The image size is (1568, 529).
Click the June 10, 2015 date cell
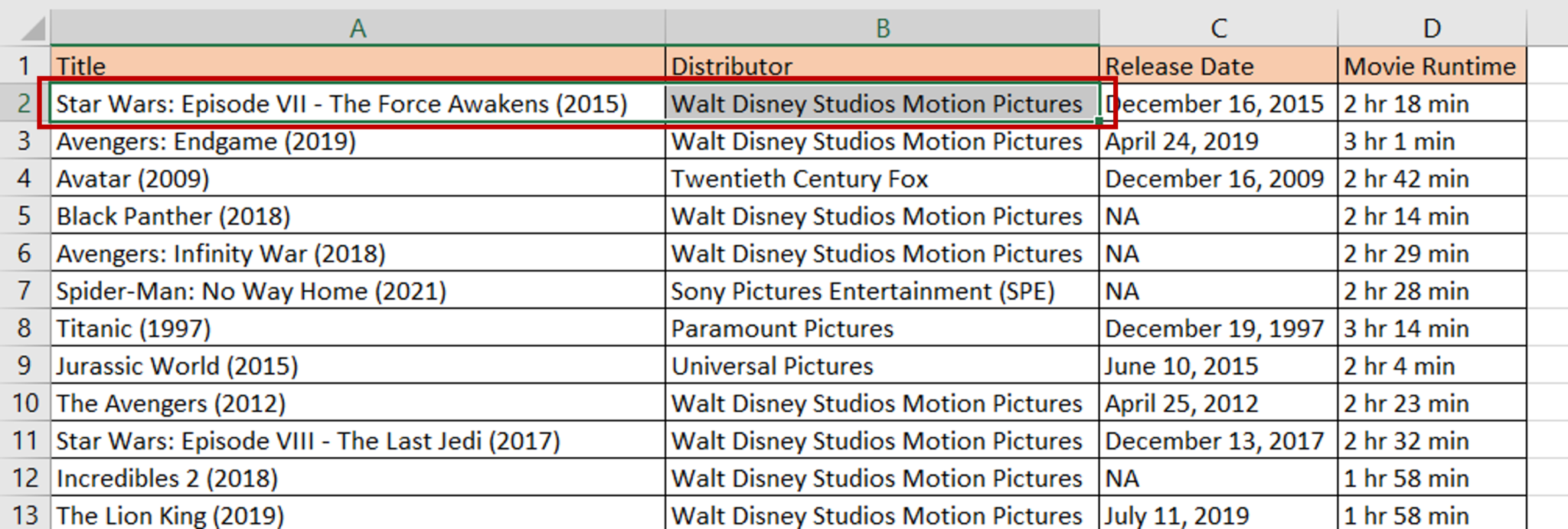pos(1218,366)
